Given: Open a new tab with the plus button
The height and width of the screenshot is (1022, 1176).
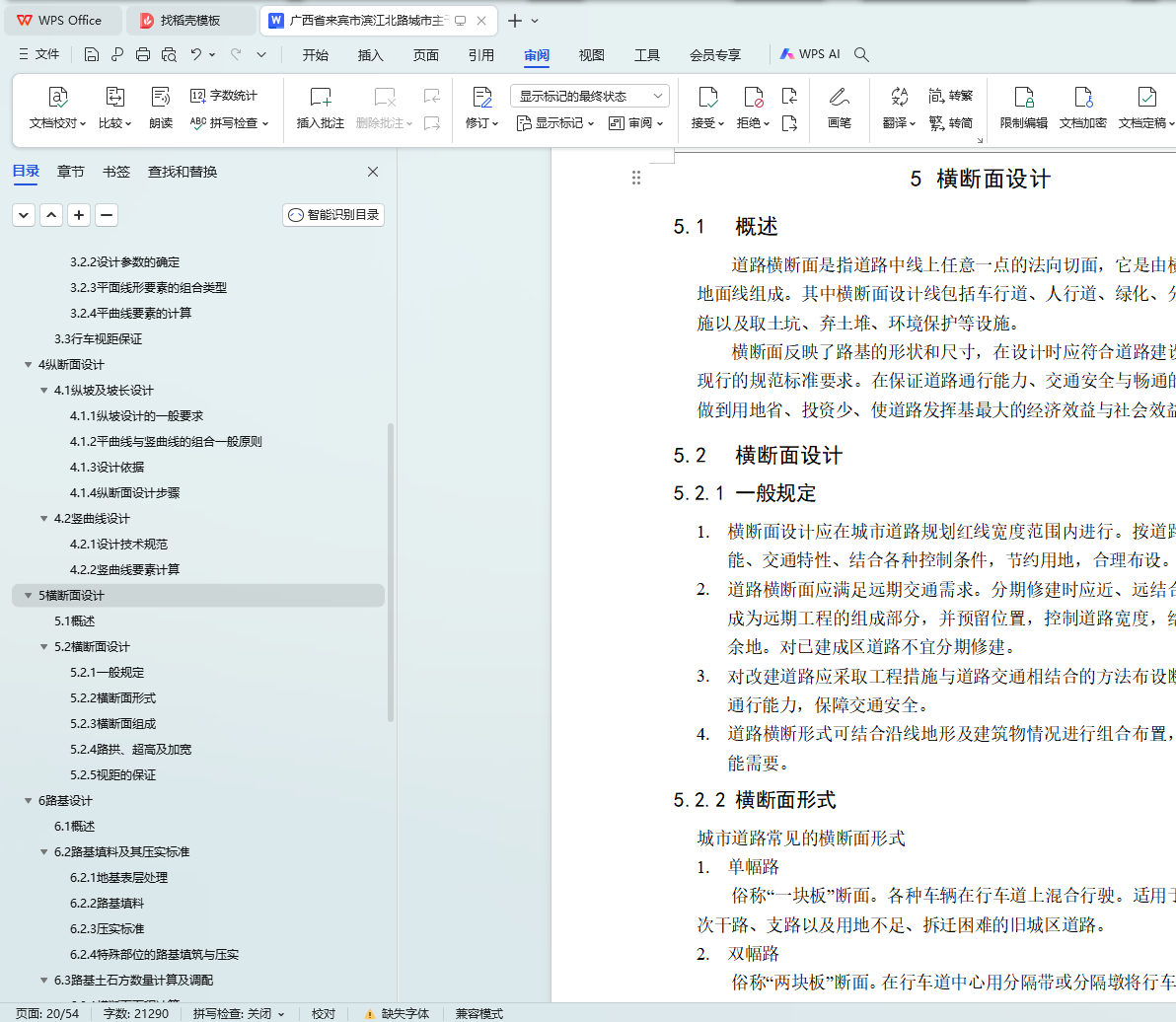Looking at the screenshot, I should (515, 21).
